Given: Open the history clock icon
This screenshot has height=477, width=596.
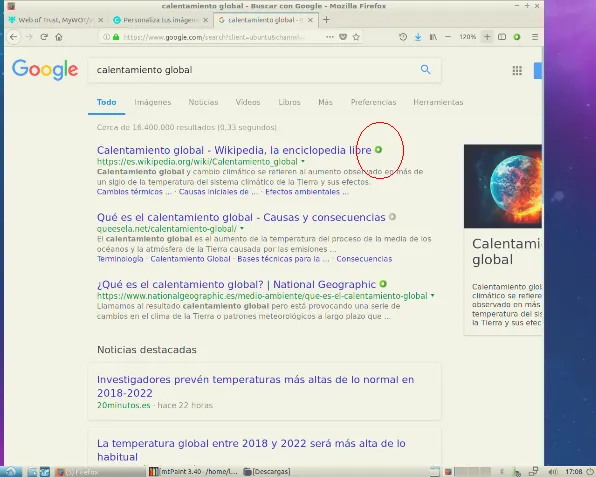Looking at the screenshot, I should 403,37.
